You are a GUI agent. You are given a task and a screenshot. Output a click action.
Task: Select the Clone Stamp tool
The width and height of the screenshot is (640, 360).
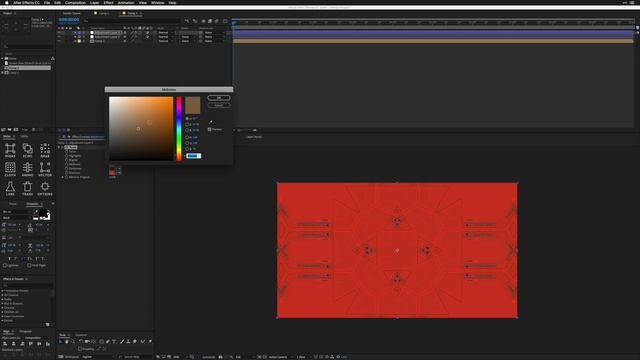click(x=128, y=342)
